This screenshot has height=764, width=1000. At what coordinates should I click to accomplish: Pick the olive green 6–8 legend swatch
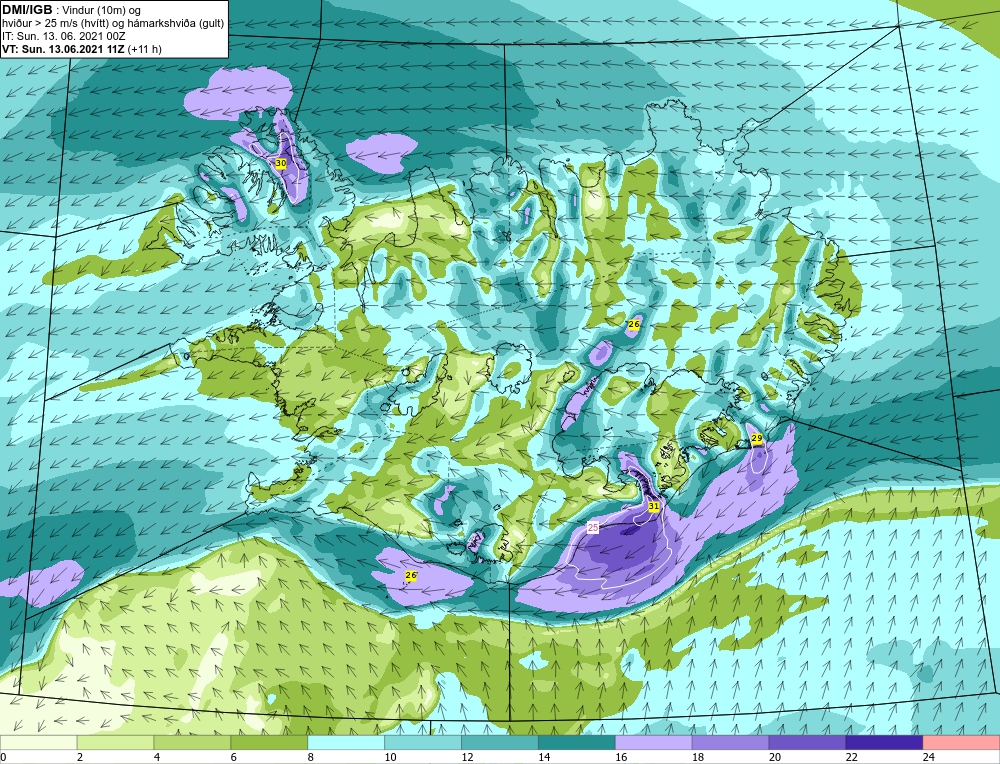point(269,742)
